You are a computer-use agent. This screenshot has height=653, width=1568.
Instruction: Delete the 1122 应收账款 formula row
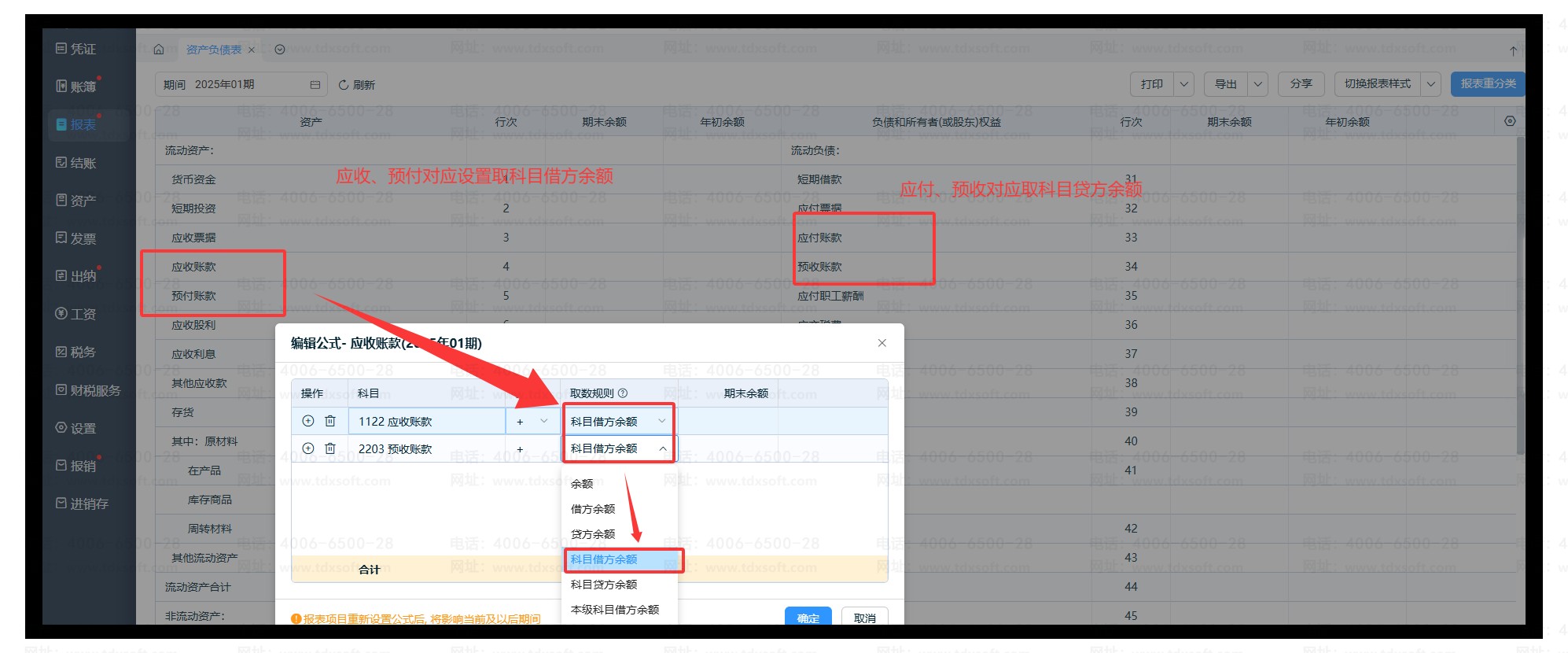[x=330, y=421]
